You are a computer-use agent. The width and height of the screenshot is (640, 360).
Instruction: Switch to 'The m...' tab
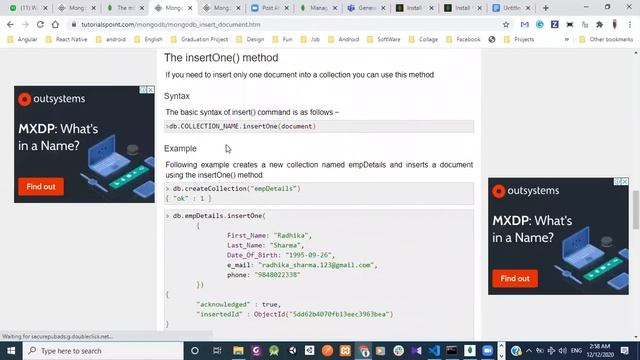(x=124, y=8)
